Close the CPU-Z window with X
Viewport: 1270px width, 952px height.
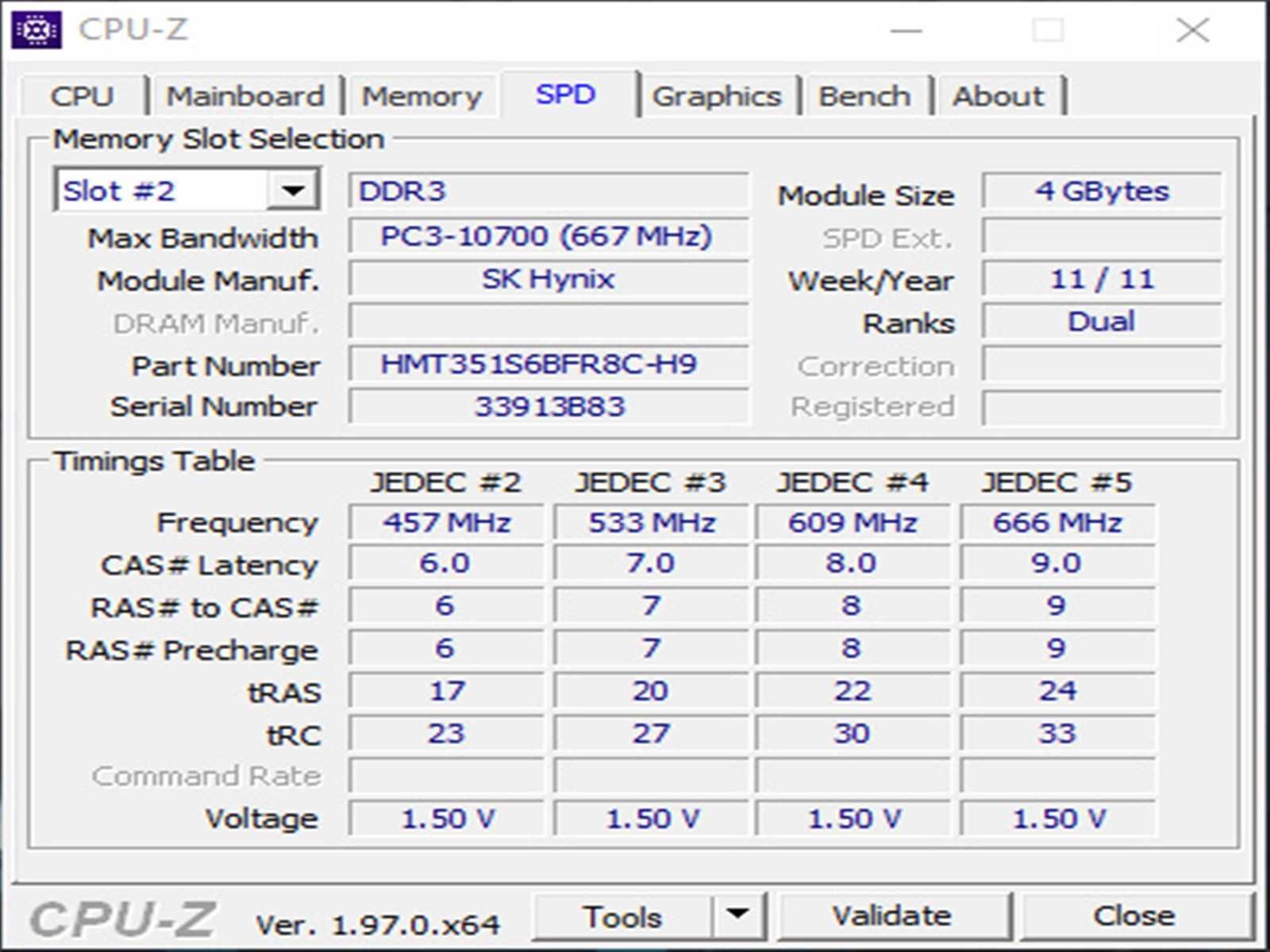click(1192, 31)
